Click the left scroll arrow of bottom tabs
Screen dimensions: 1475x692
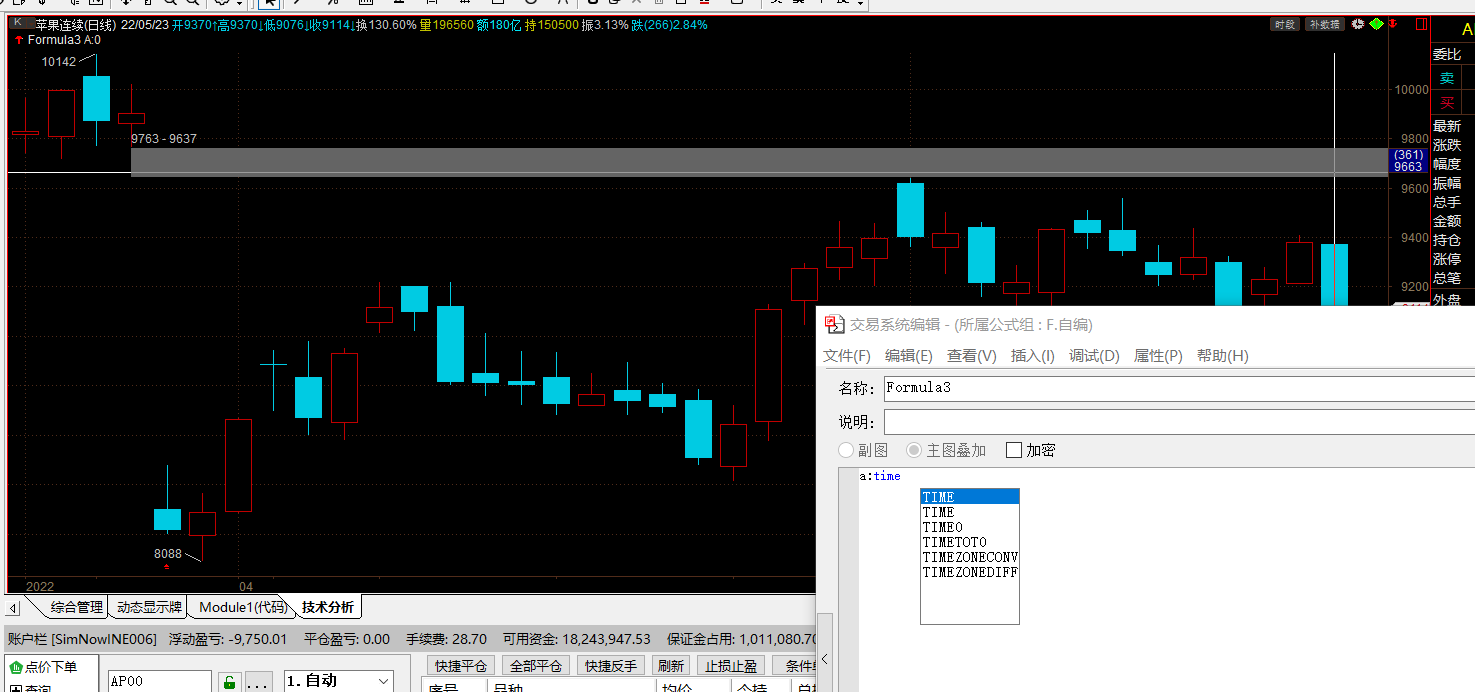point(13,608)
